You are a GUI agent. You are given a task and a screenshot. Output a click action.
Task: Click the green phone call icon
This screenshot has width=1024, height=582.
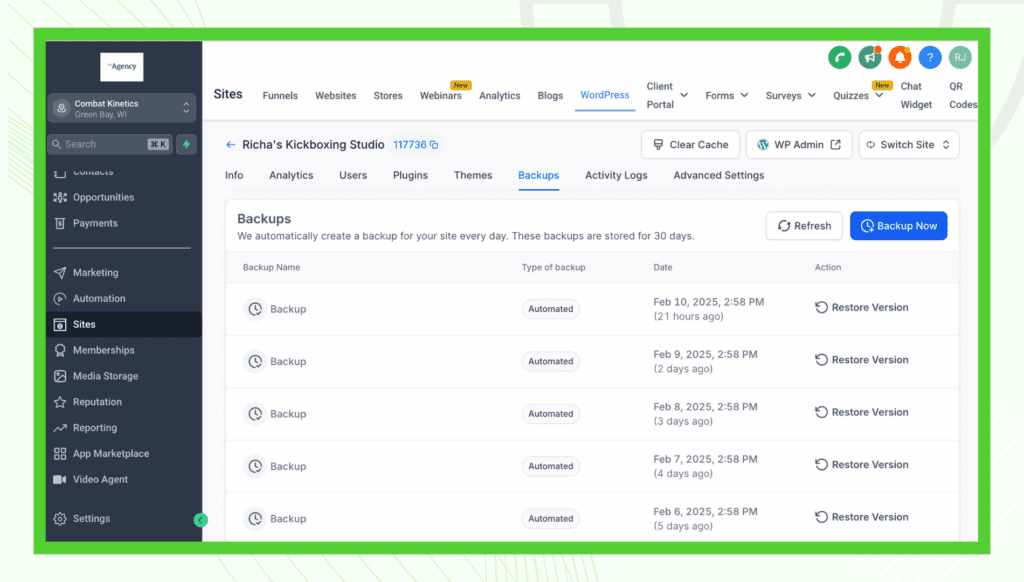(x=839, y=58)
